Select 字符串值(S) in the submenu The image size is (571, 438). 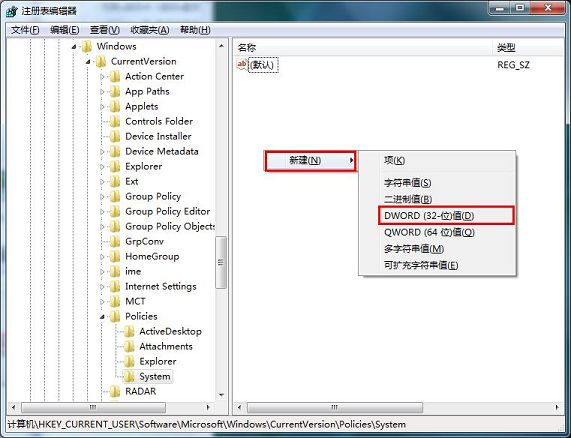(407, 183)
